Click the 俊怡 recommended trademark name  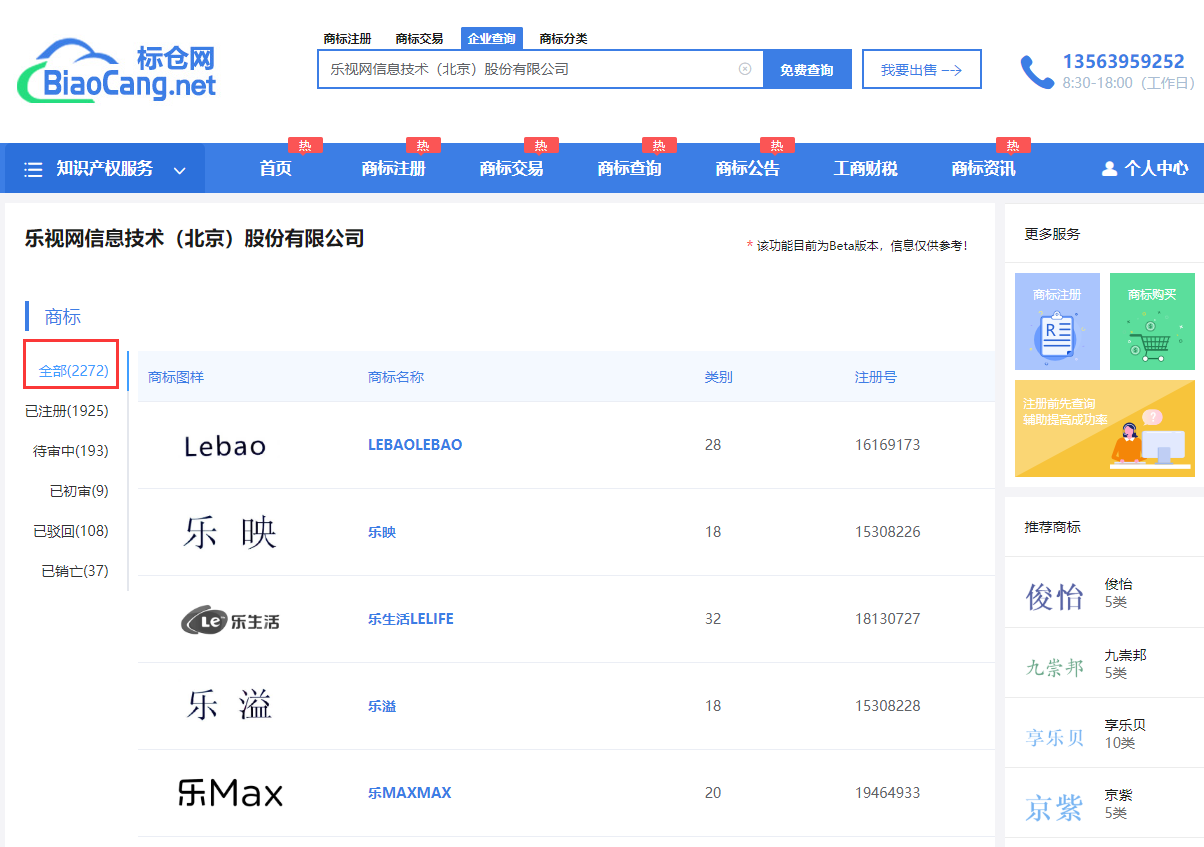pos(1119,585)
